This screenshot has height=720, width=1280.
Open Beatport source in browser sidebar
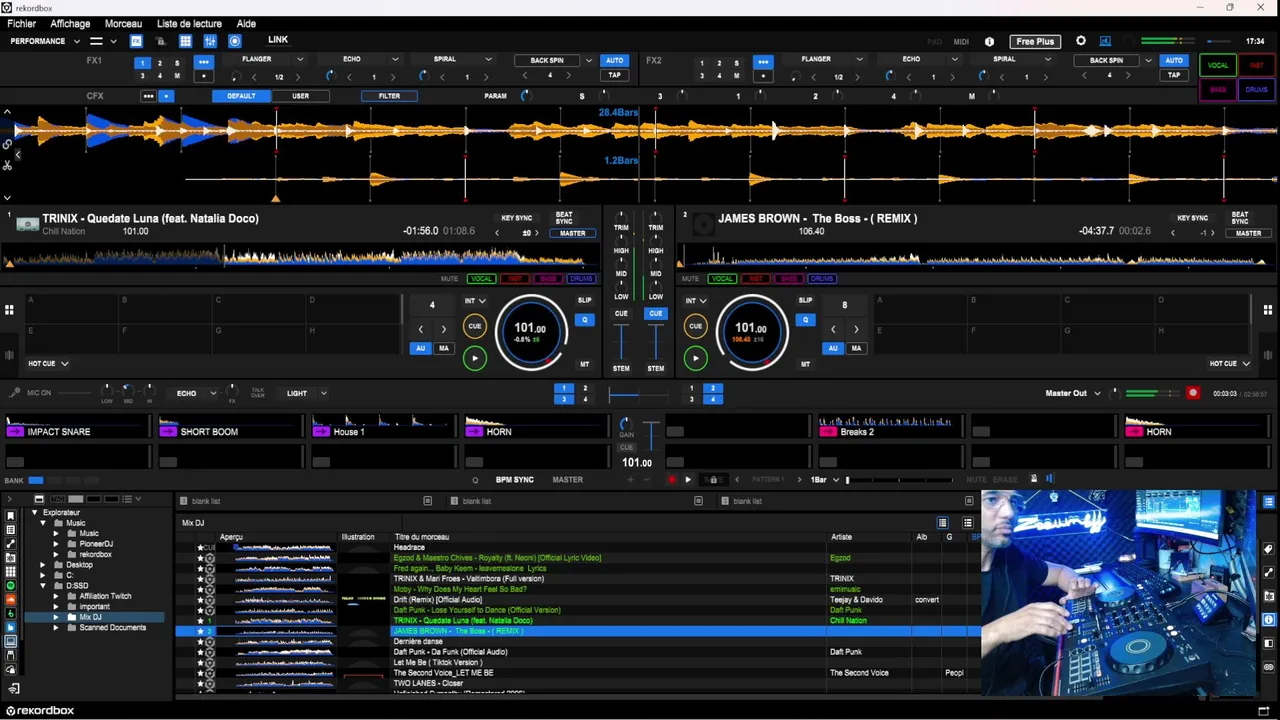[11, 613]
